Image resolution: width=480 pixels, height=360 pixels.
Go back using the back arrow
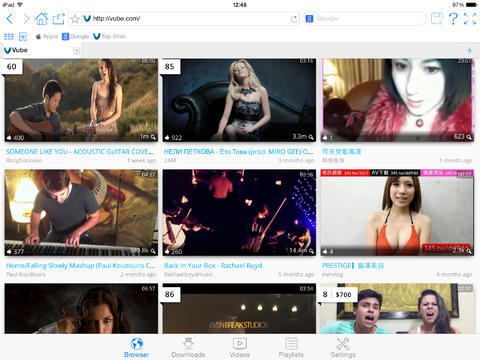tap(10, 19)
